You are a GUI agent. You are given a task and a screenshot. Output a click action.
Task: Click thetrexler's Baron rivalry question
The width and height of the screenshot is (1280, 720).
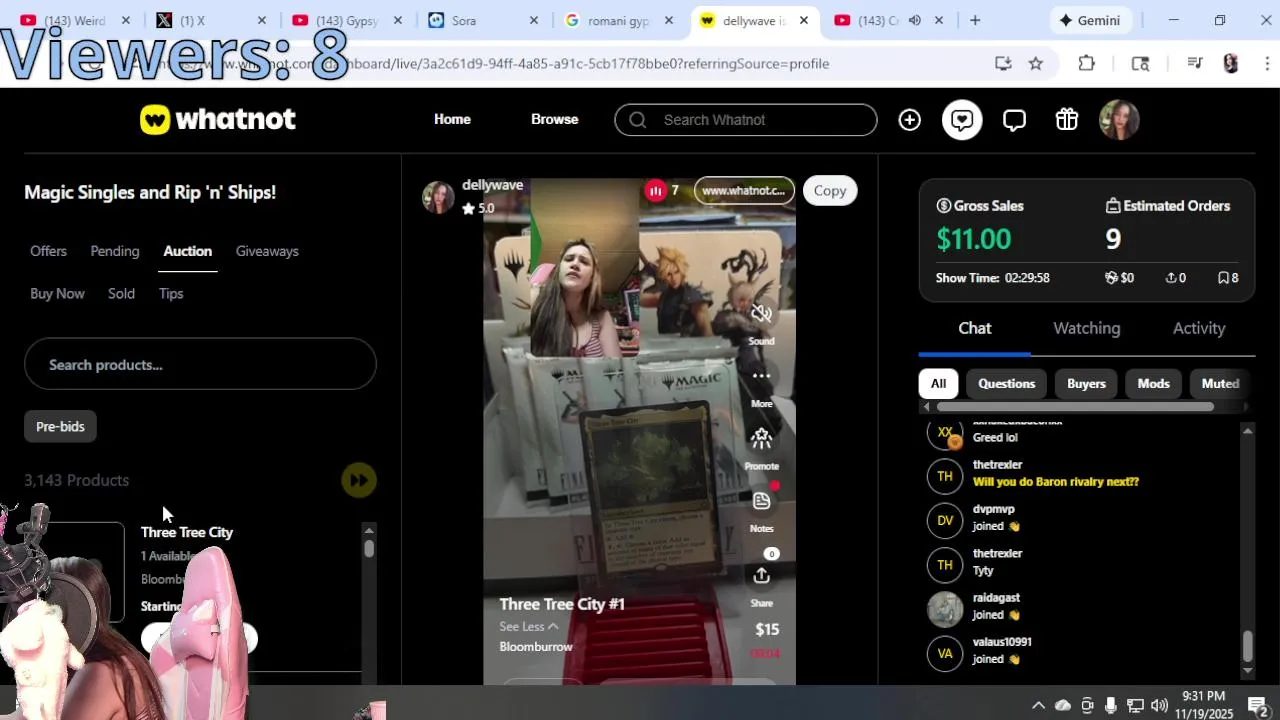pos(1056,482)
